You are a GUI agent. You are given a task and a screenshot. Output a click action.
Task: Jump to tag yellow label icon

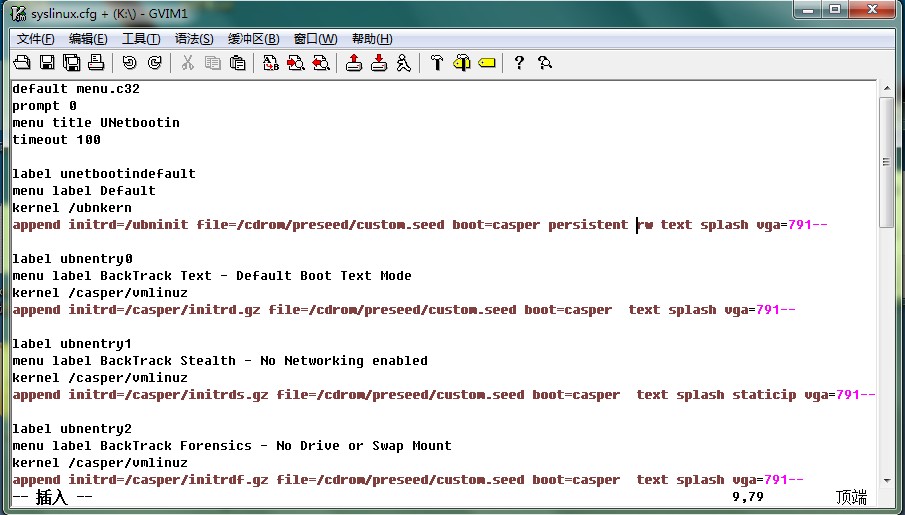(487, 62)
